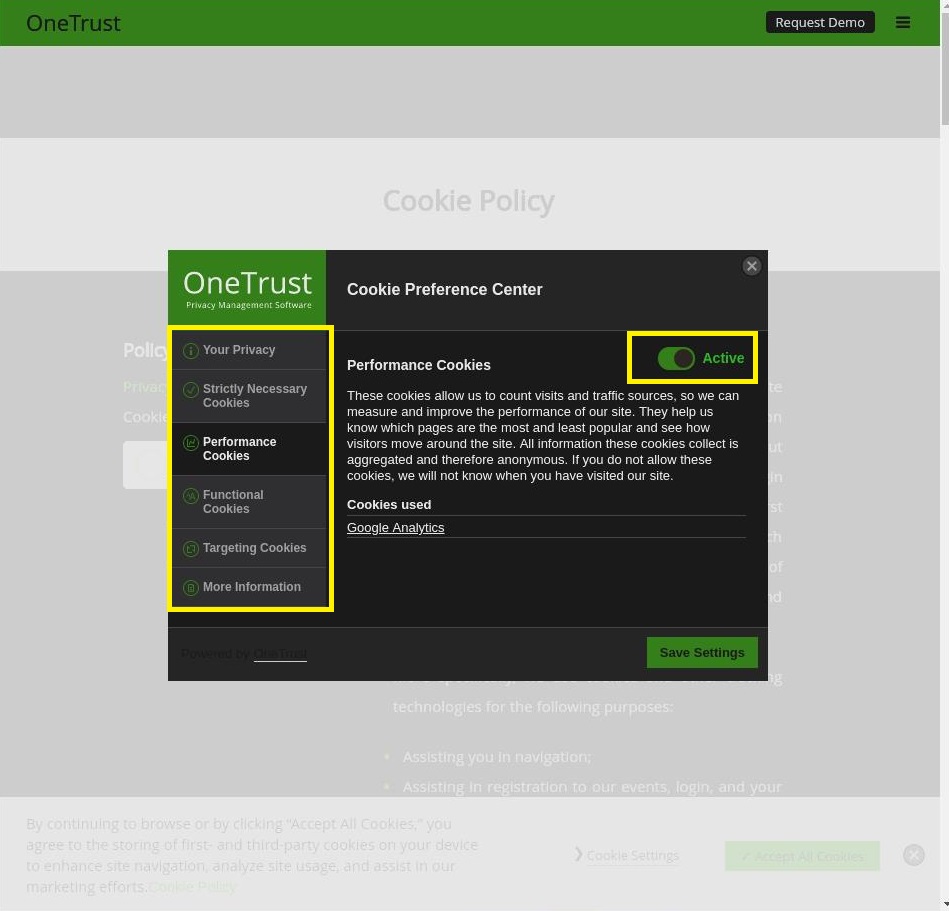Click the Performance Cookies chart icon
949x911 pixels.
tap(191, 442)
